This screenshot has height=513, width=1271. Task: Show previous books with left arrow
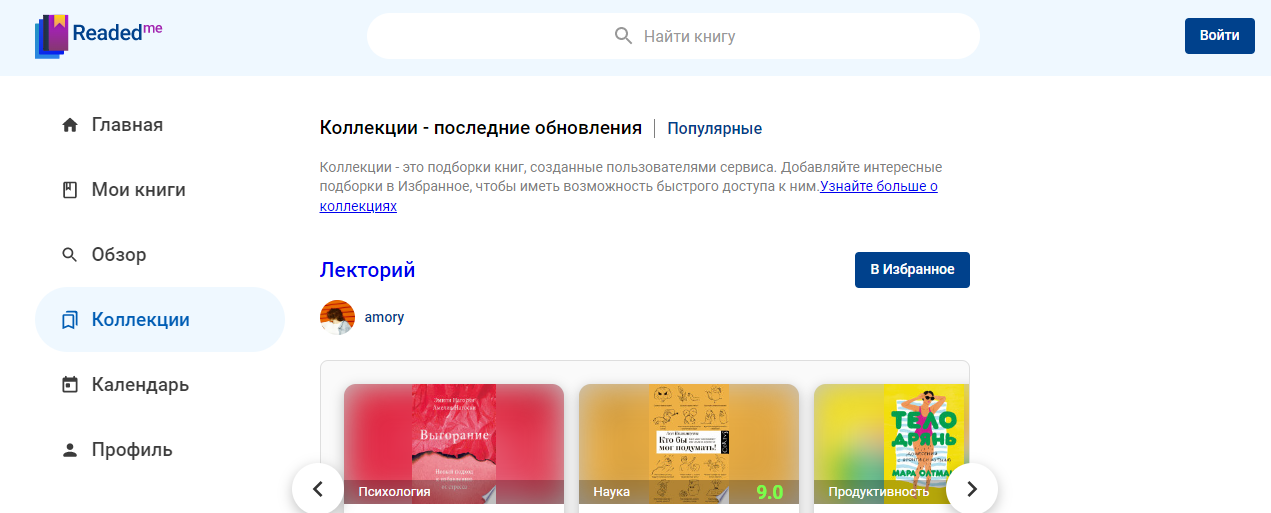[318, 489]
